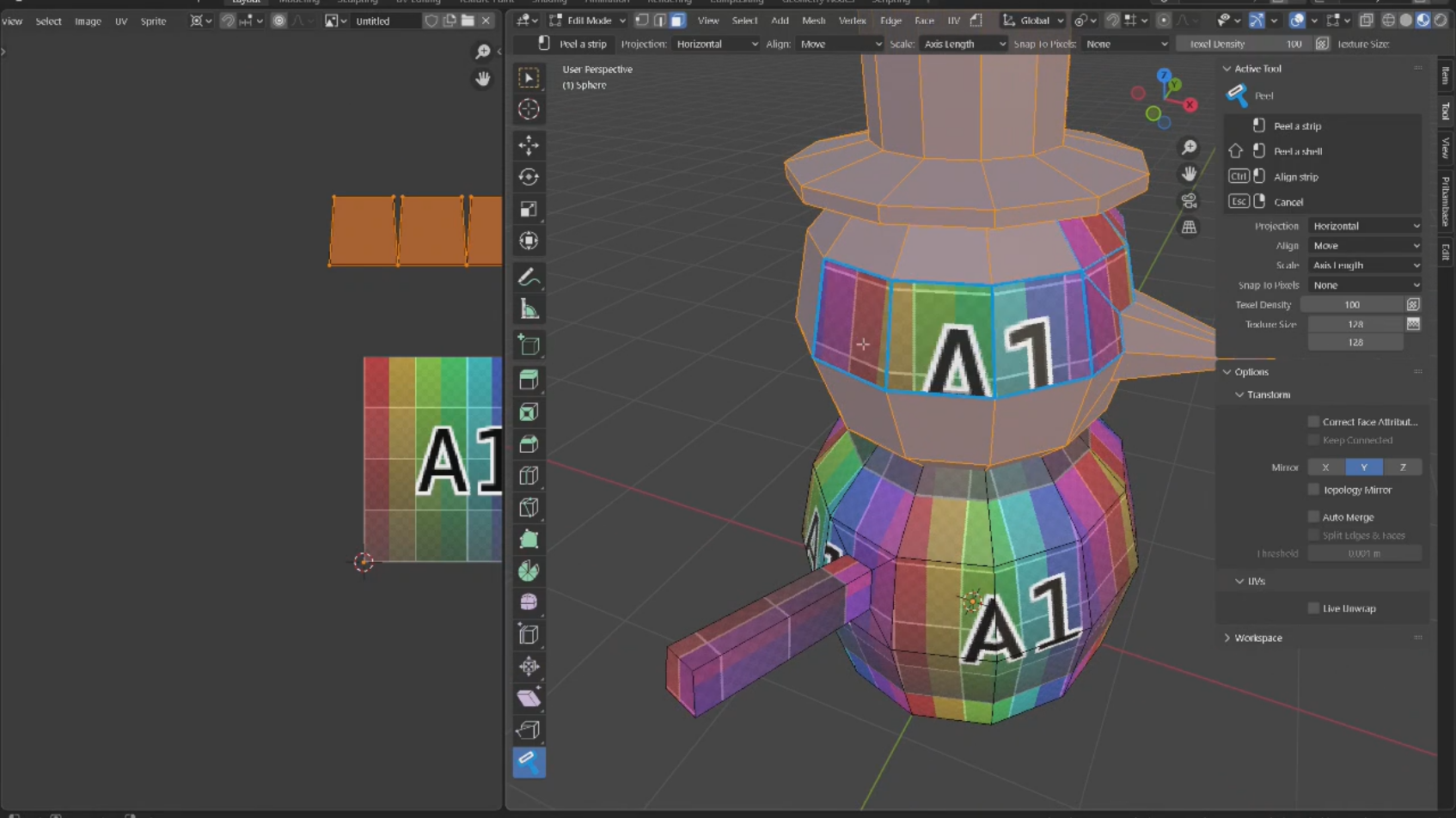The height and width of the screenshot is (818, 1456).
Task: Select the Poly Build tool
Action: coord(529,540)
